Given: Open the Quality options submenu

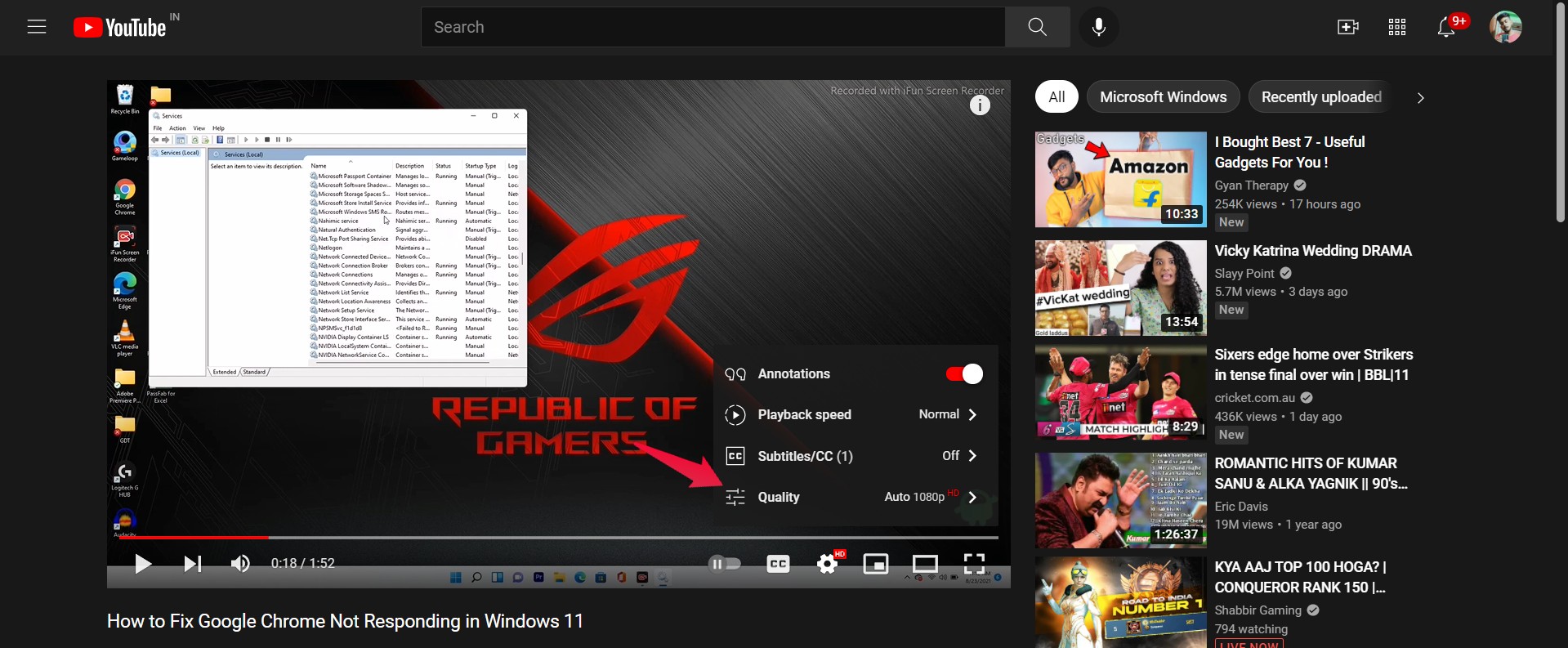Looking at the screenshot, I should 855,497.
